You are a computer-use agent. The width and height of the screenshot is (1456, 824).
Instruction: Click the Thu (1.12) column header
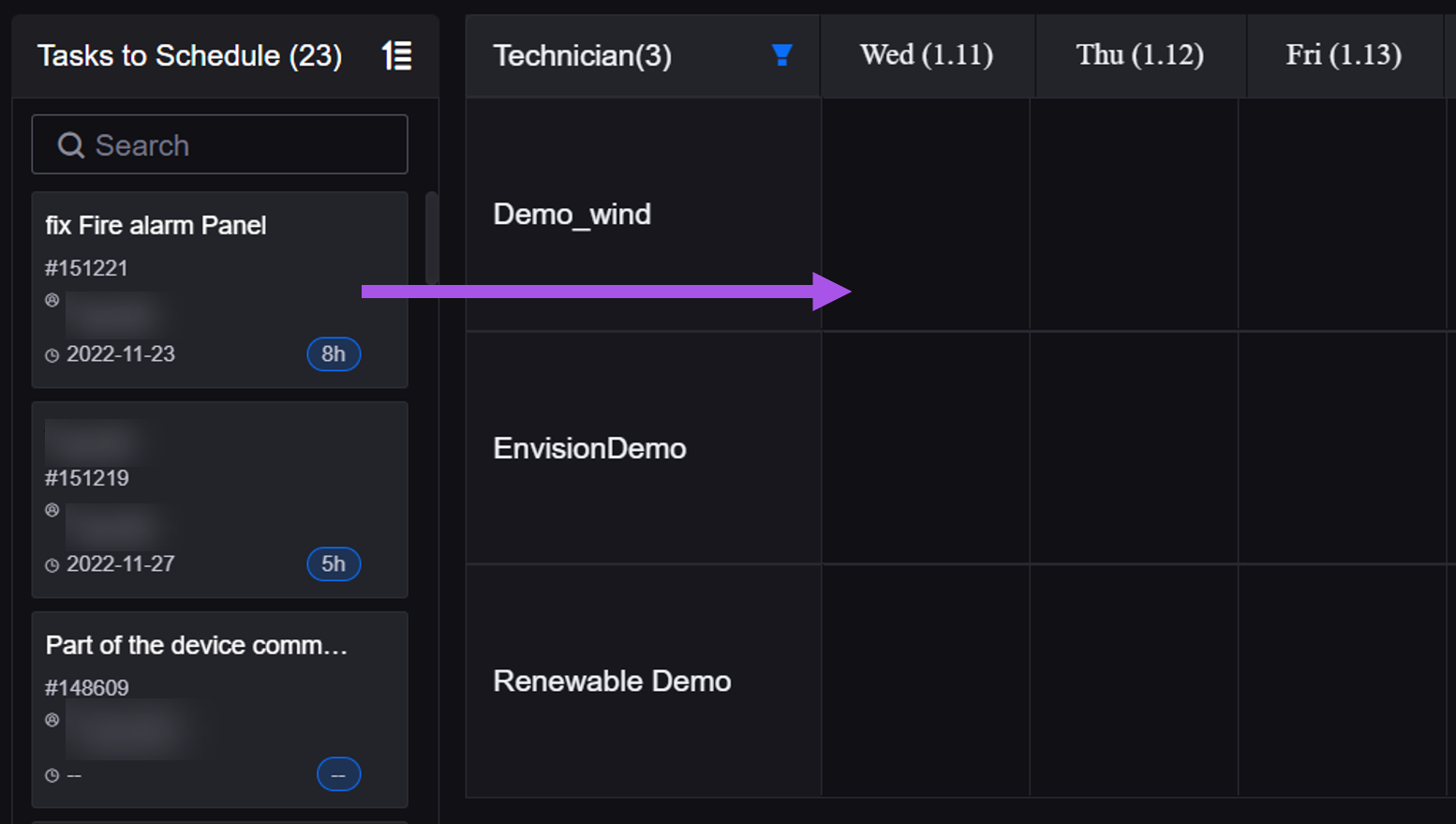tap(1139, 55)
